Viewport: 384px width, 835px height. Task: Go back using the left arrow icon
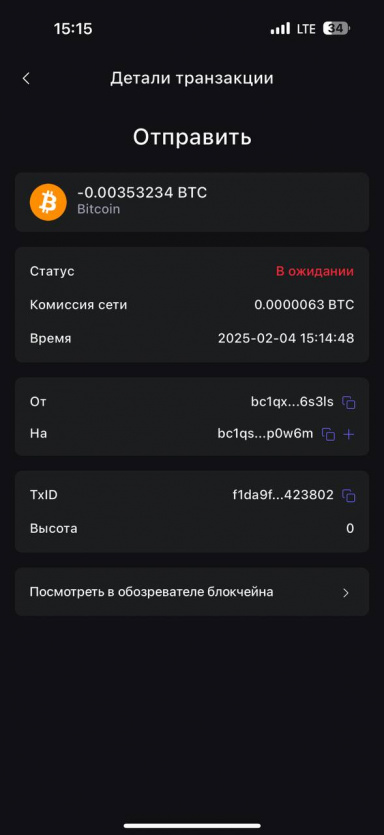click(26, 78)
